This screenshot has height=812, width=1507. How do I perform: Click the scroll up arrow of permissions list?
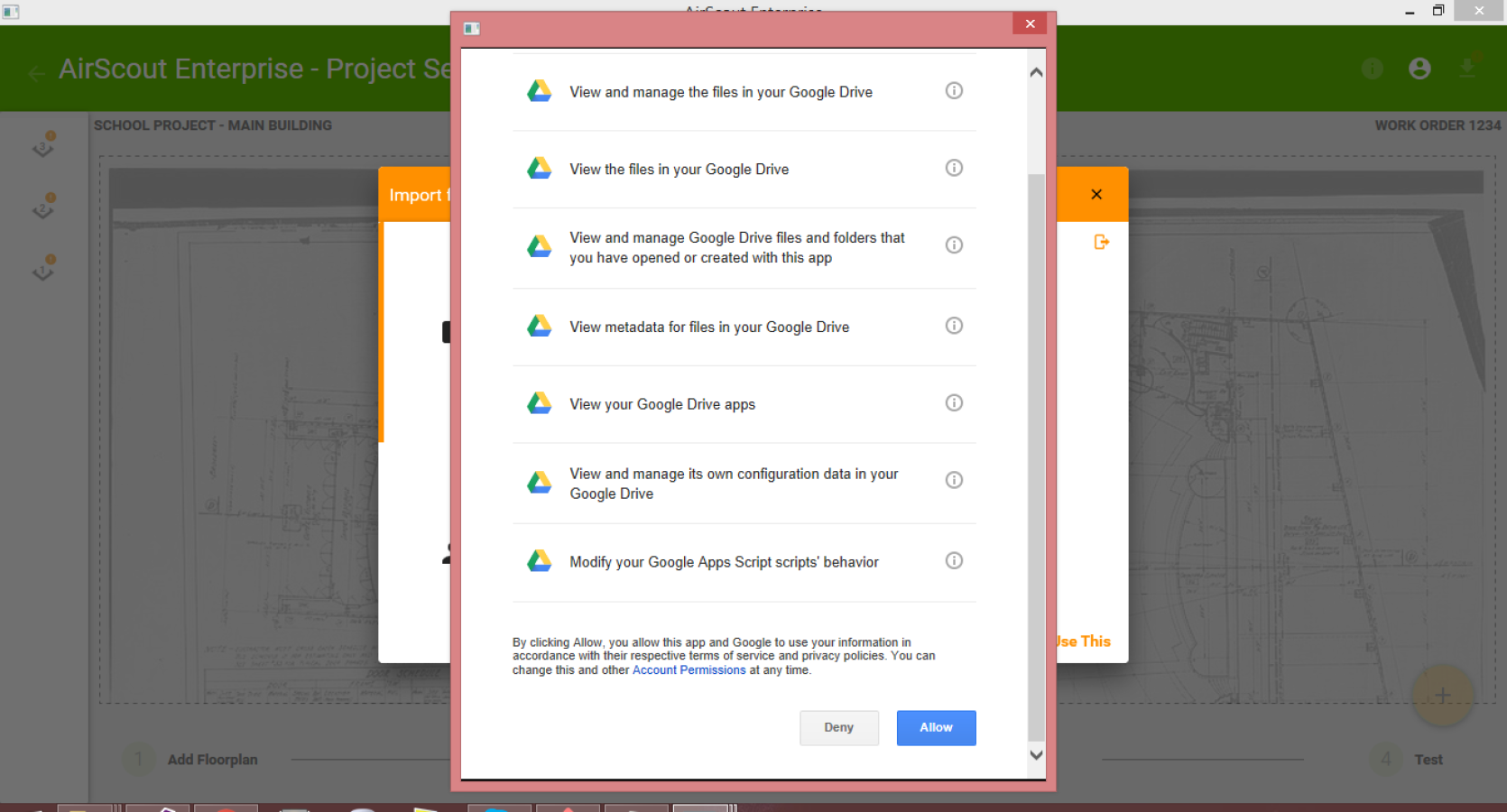pos(1036,72)
